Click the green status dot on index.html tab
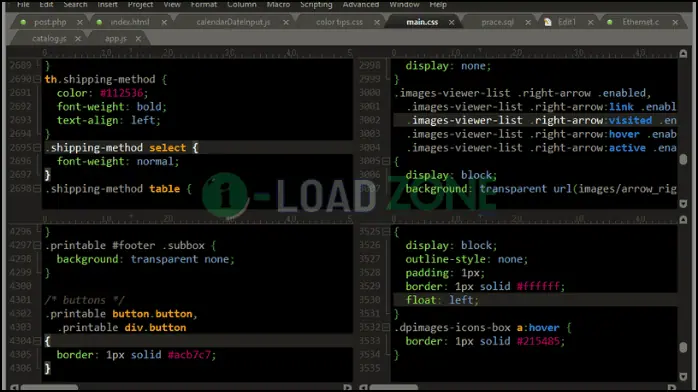The width and height of the screenshot is (698, 392). tap(99, 22)
